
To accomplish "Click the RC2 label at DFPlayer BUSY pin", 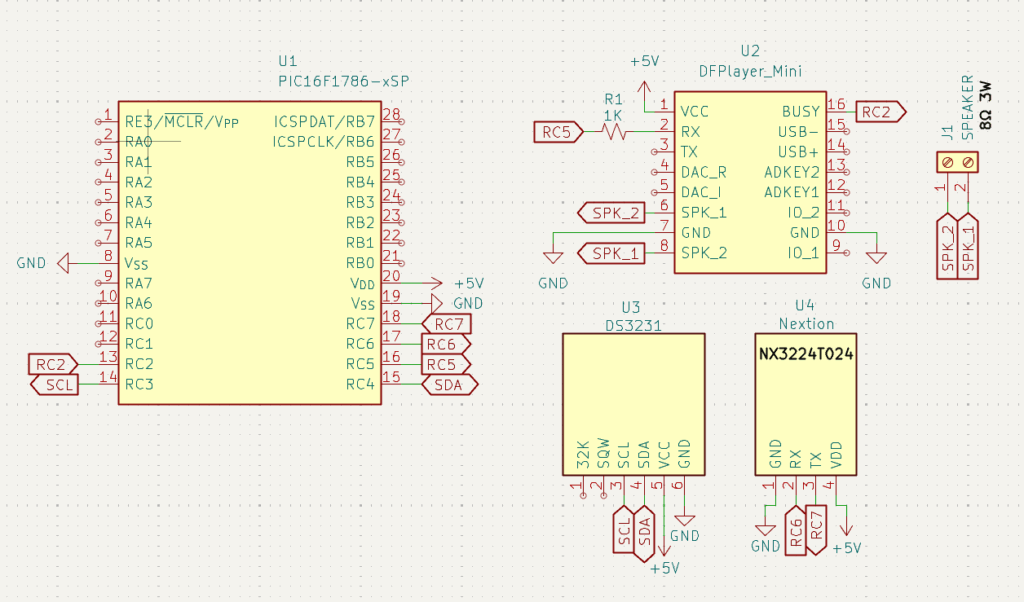I will [x=882, y=112].
